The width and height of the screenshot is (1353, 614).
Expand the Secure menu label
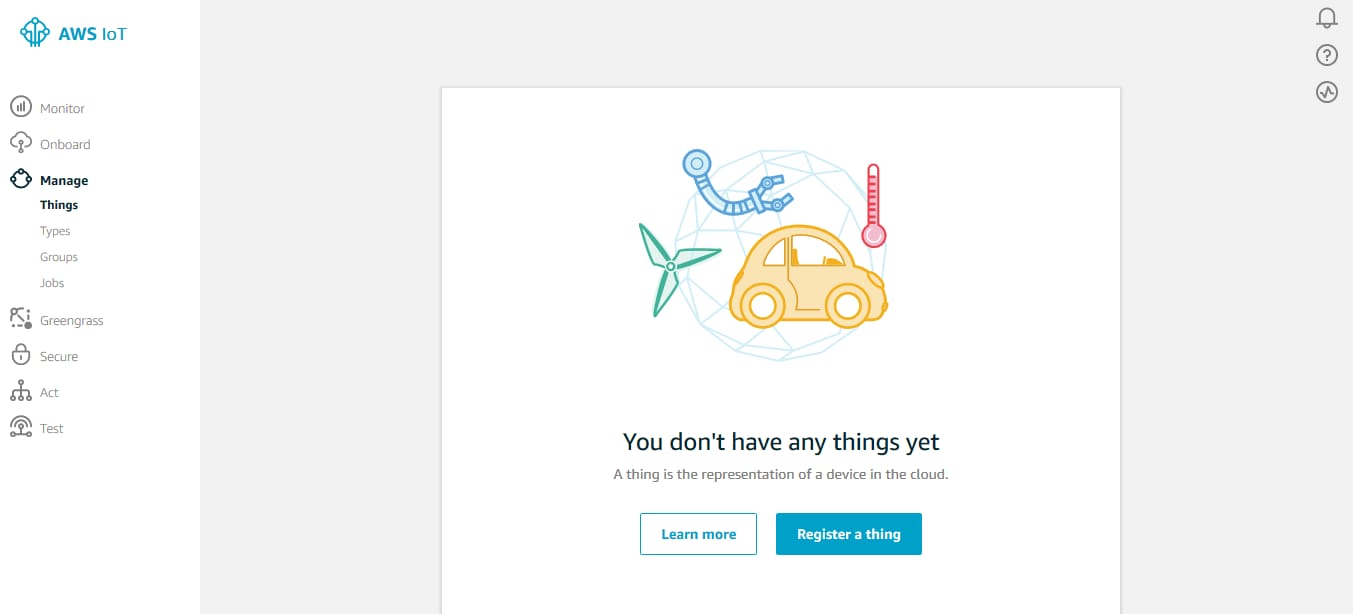59,357
